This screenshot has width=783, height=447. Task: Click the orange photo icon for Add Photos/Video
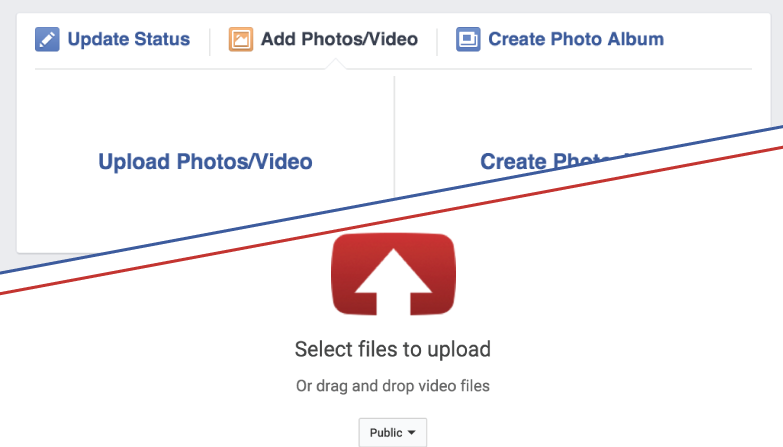[x=241, y=39]
